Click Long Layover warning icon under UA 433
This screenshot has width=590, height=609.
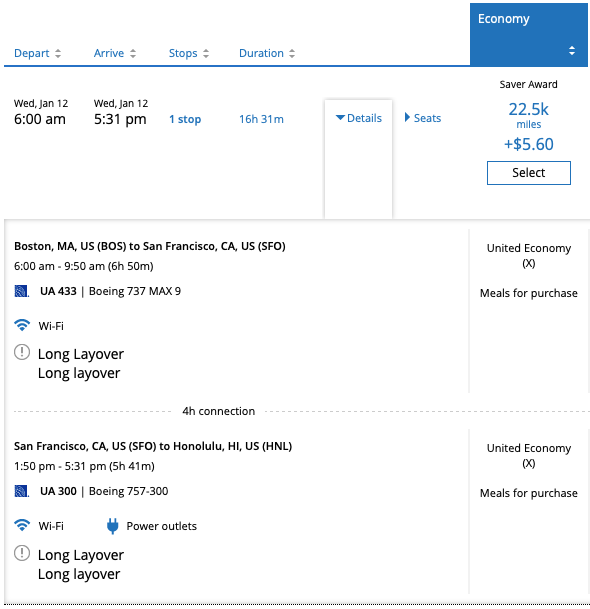click(x=22, y=352)
